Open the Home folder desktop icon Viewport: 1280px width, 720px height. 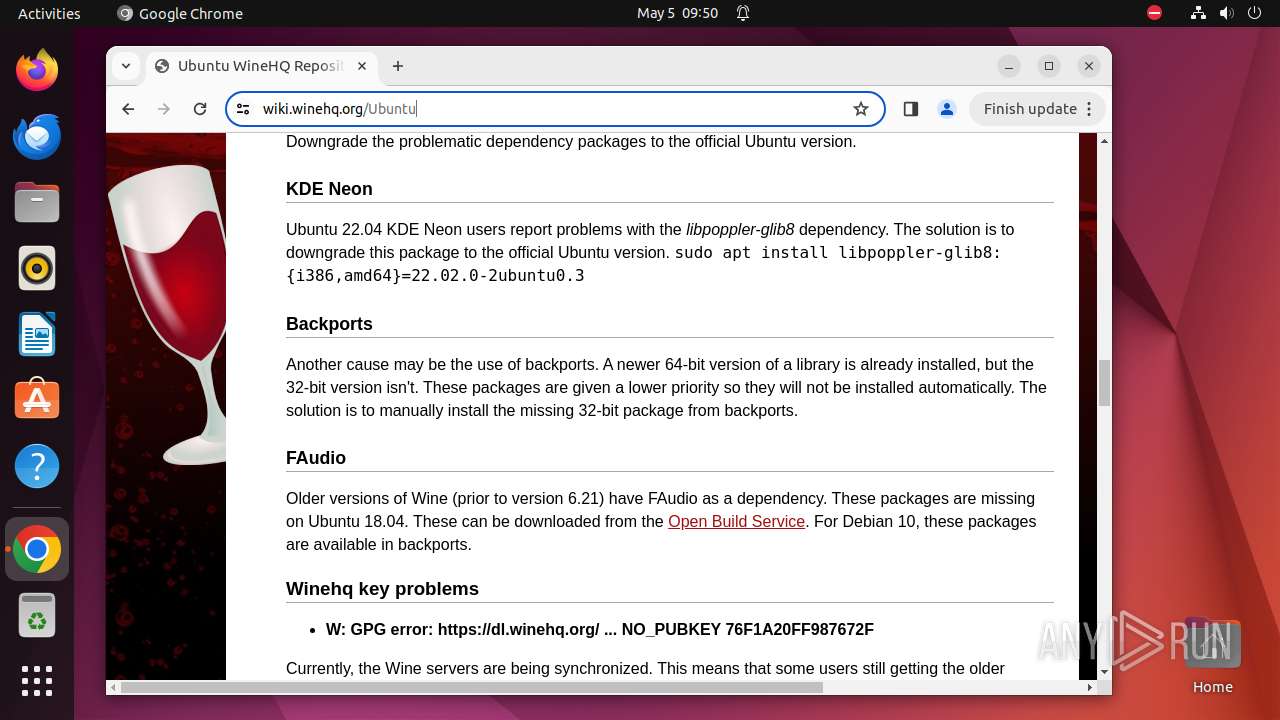coord(1212,657)
